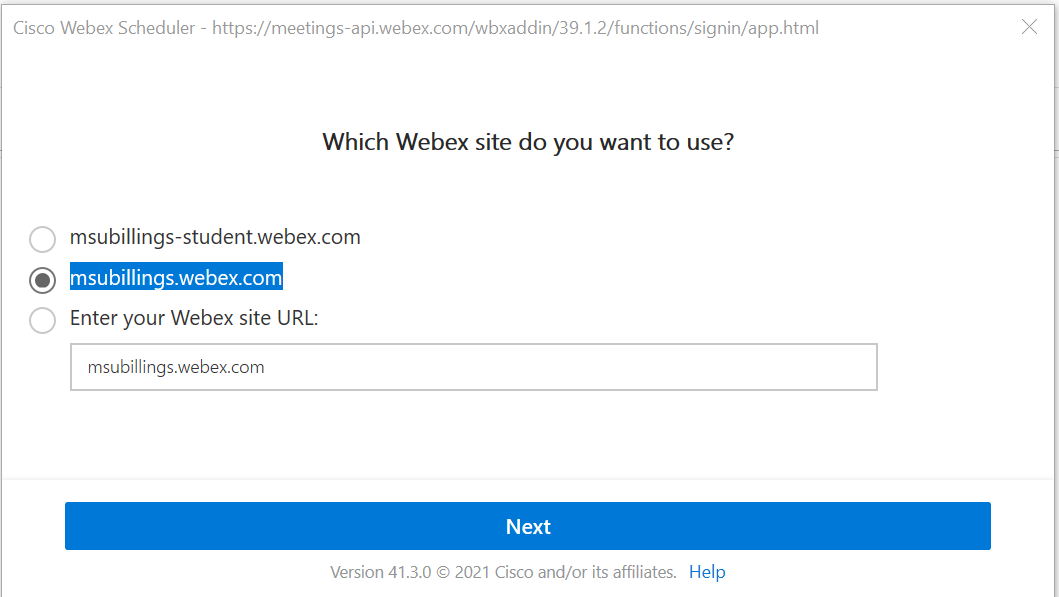Click "app.html" at the title bar end
The width and height of the screenshot is (1059, 597).
785,28
